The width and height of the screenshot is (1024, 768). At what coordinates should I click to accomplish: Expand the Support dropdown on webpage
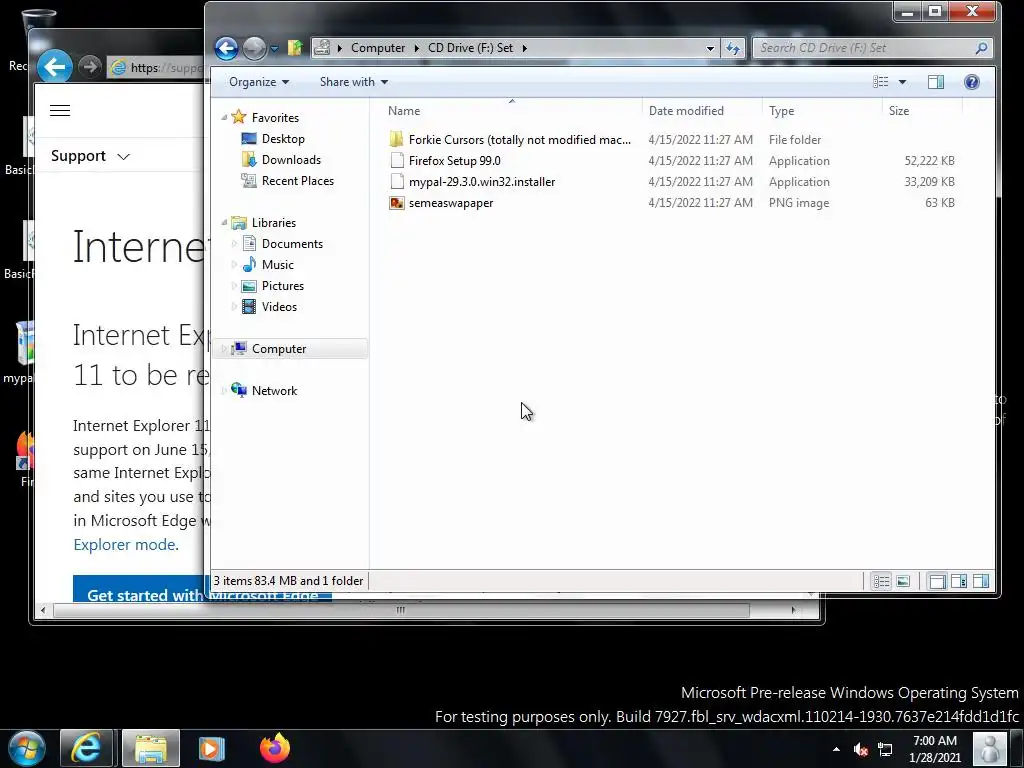[x=90, y=156]
